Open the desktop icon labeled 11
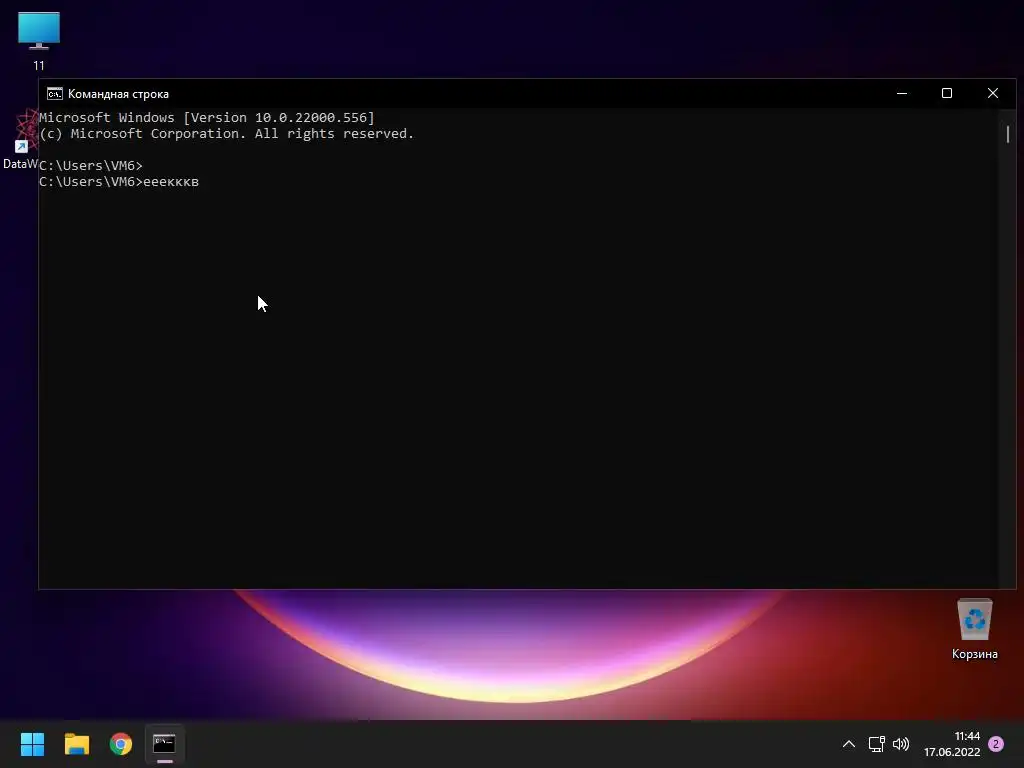Image resolution: width=1024 pixels, height=768 pixels. click(39, 40)
